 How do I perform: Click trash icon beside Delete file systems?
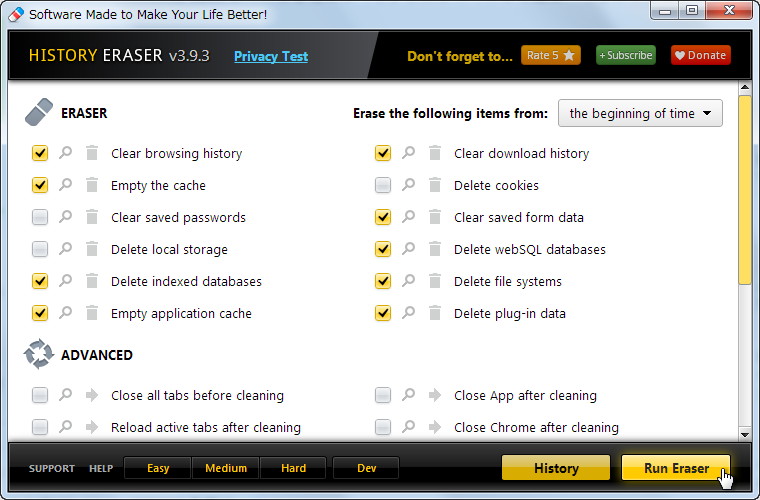coord(435,281)
